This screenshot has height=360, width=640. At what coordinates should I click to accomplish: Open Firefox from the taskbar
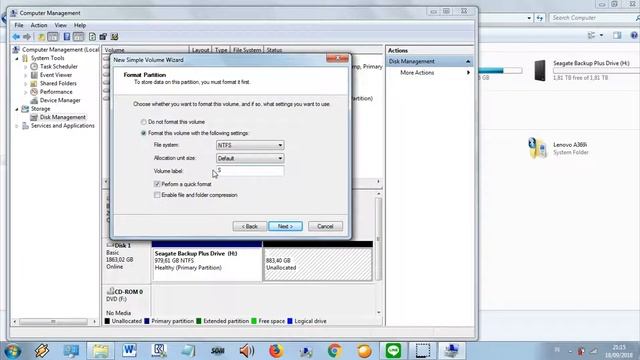click(x=276, y=351)
